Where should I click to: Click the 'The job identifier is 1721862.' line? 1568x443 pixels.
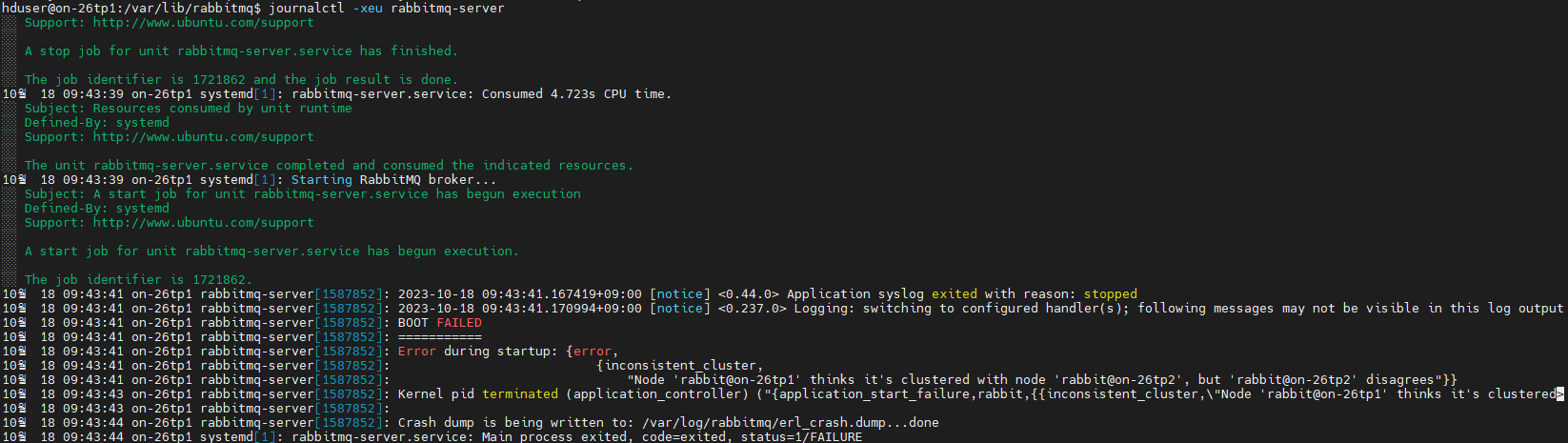coord(138,279)
